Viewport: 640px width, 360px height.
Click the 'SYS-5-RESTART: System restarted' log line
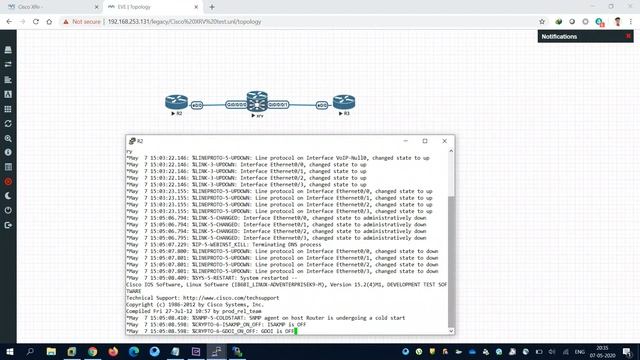coord(212,278)
